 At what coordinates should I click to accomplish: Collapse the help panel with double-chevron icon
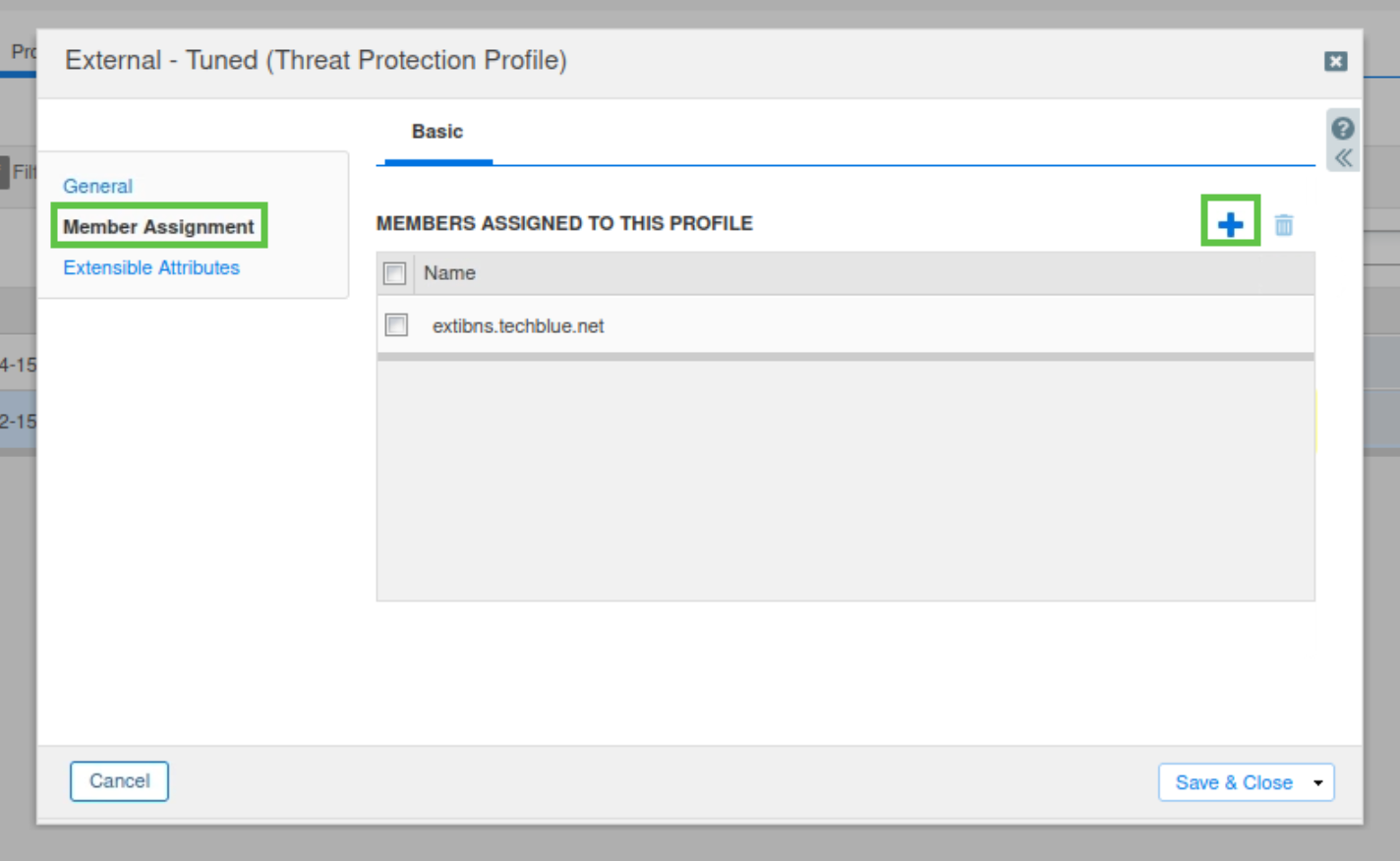[x=1343, y=157]
